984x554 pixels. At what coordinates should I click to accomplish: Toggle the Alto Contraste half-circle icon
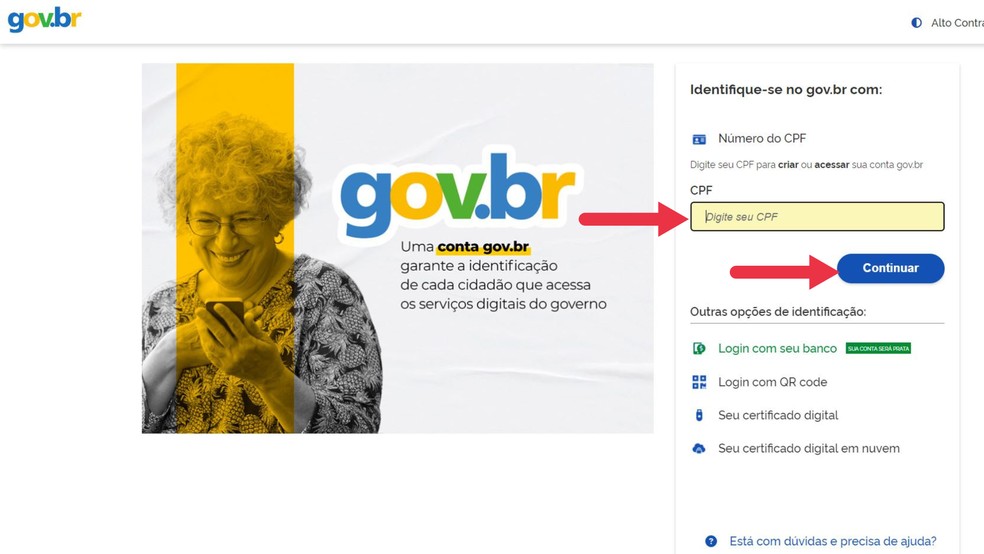[x=916, y=23]
